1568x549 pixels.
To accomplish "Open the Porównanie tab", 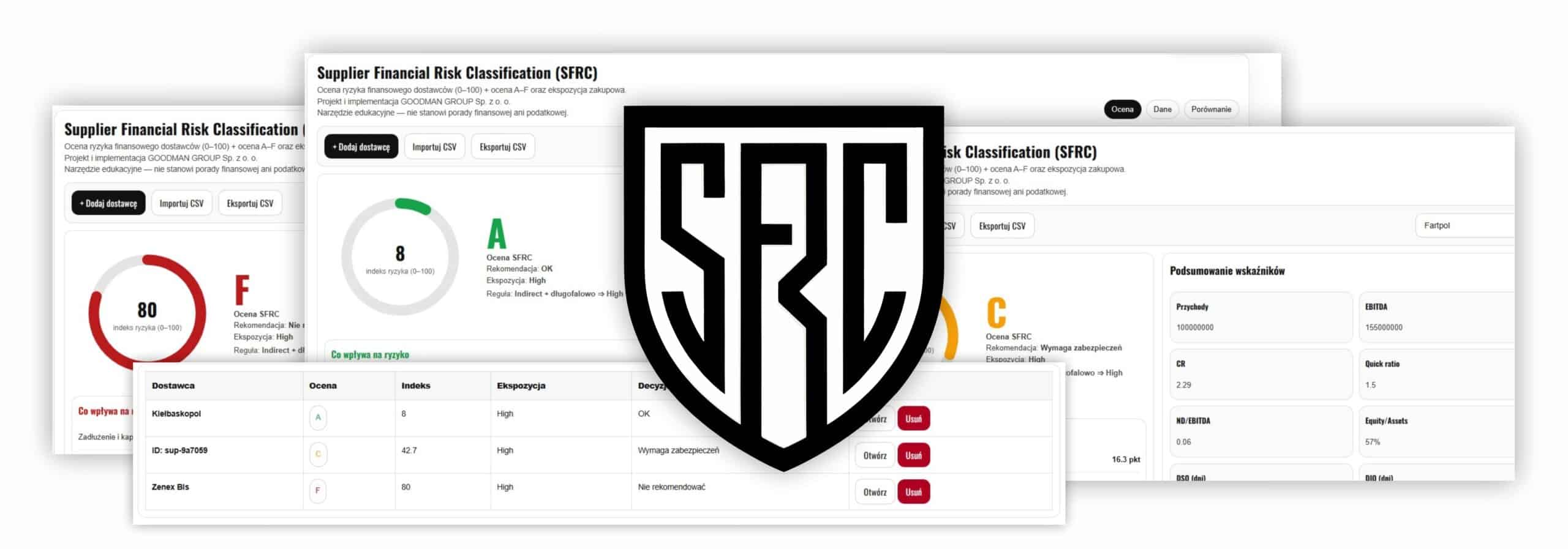I will [1211, 110].
